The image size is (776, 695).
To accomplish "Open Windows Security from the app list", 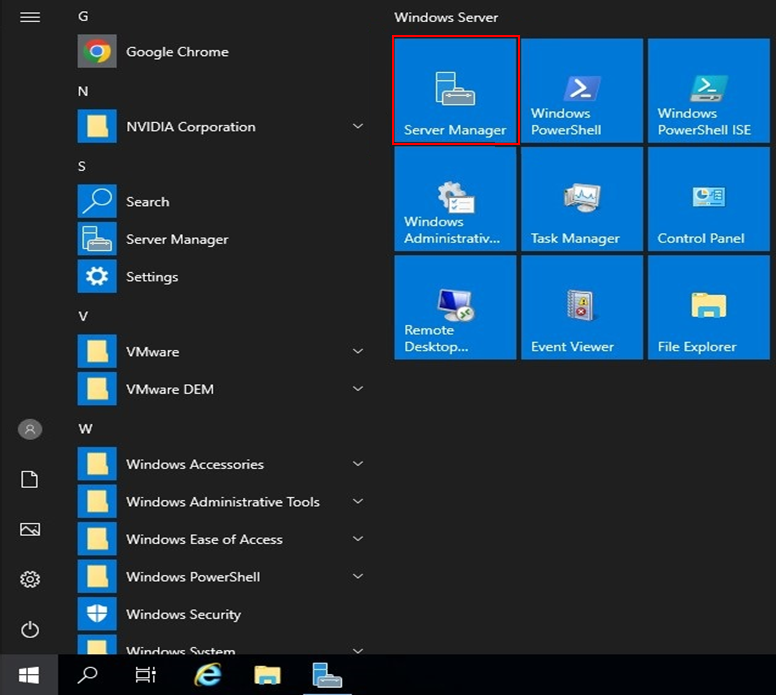I will (x=183, y=614).
